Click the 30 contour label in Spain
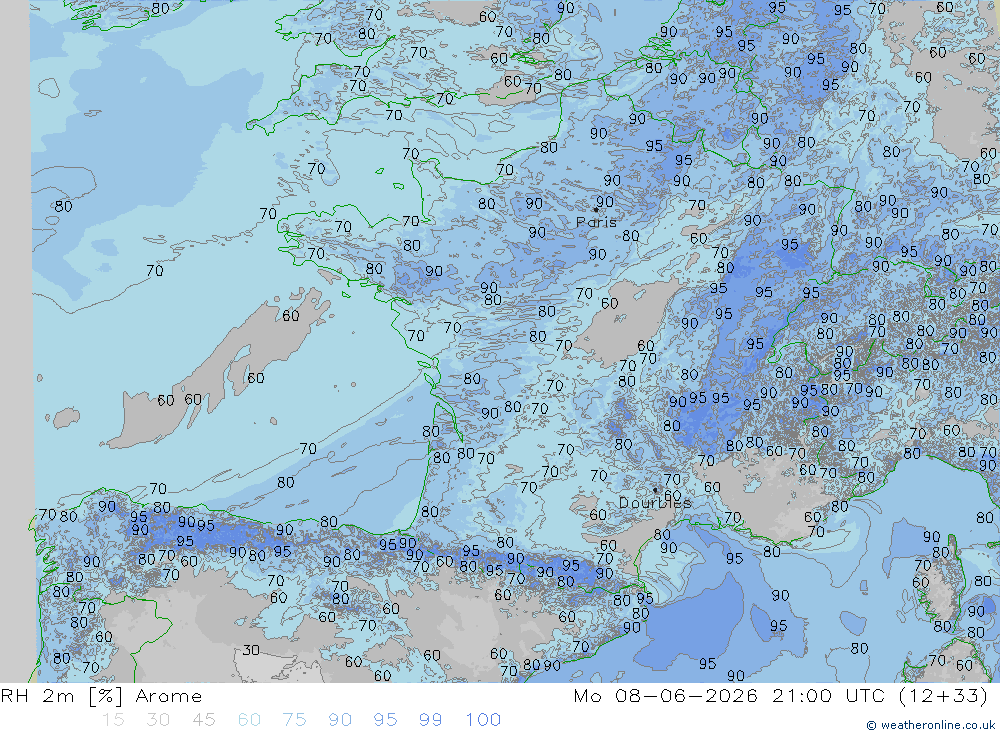 coord(251,649)
